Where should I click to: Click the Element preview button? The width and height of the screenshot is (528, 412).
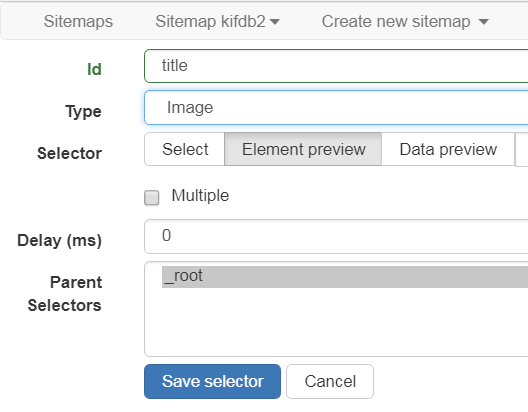point(303,149)
